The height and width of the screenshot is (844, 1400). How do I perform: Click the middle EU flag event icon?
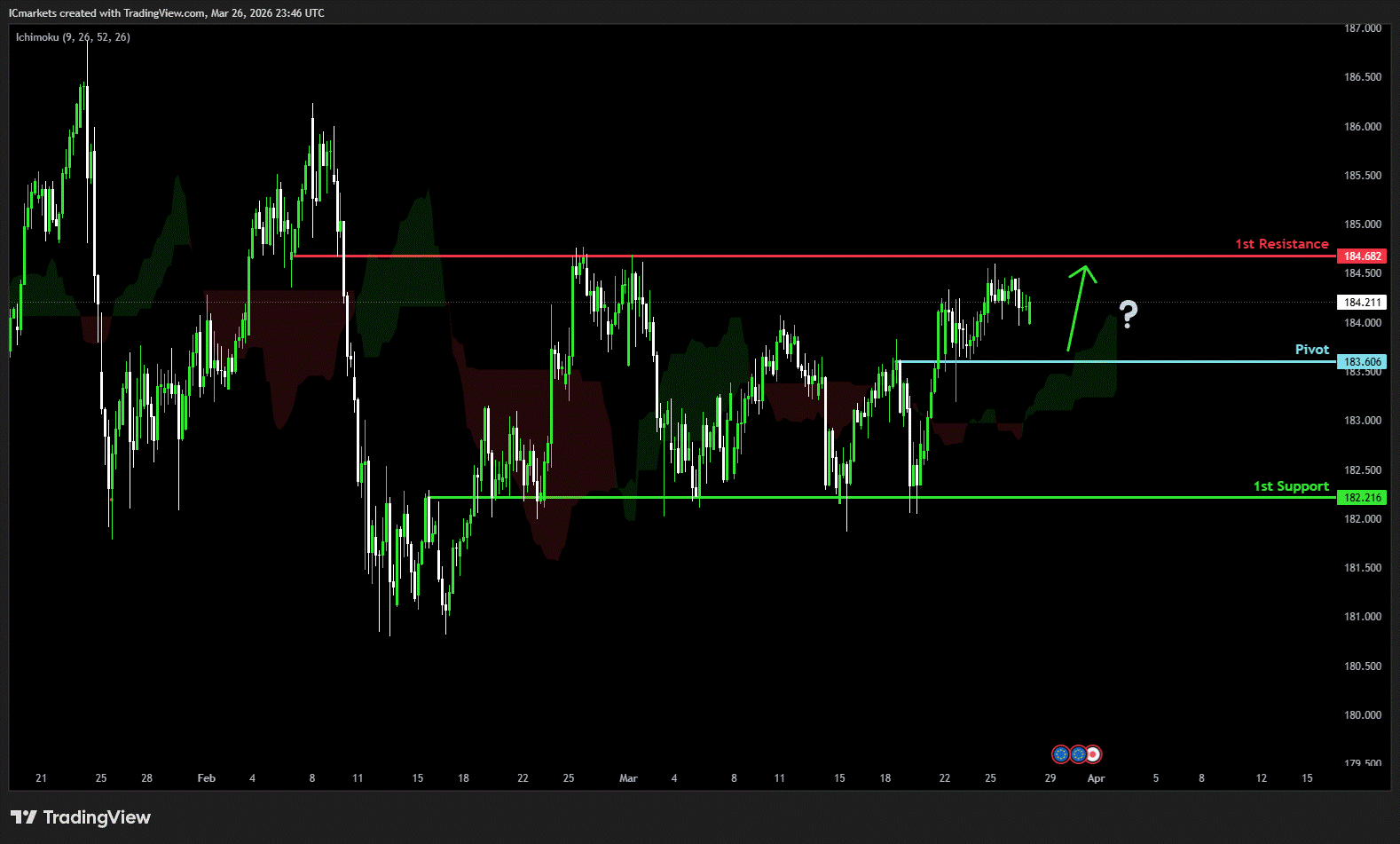coord(1078,754)
